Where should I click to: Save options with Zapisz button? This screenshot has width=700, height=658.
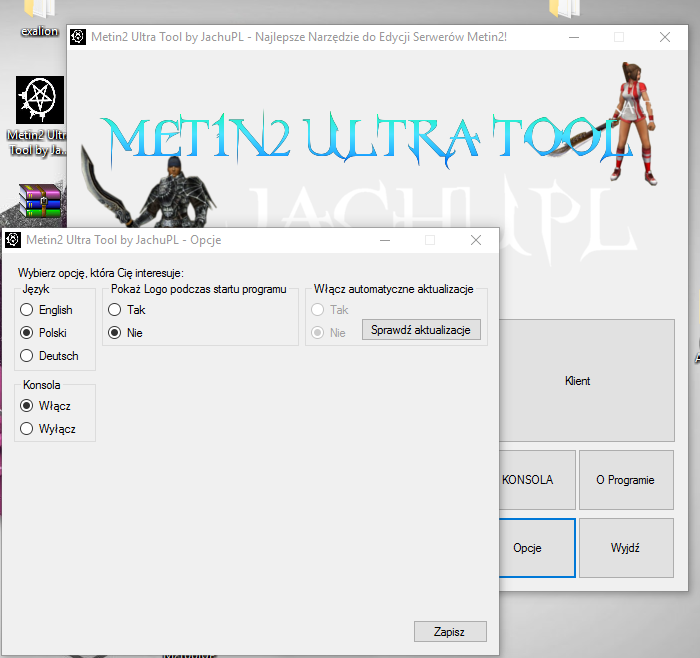[450, 632]
